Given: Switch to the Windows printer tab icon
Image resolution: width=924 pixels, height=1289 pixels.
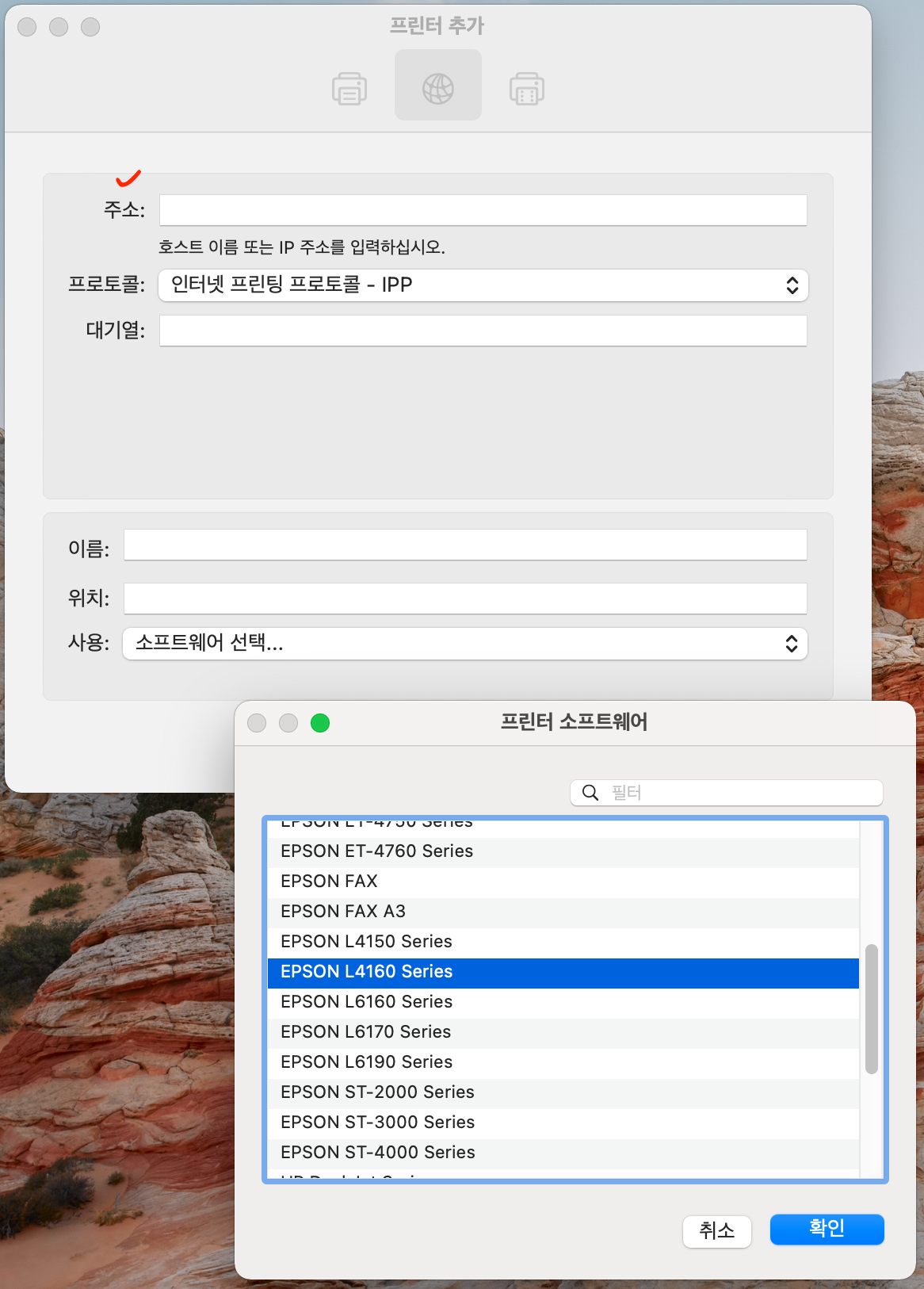Looking at the screenshot, I should click(527, 88).
